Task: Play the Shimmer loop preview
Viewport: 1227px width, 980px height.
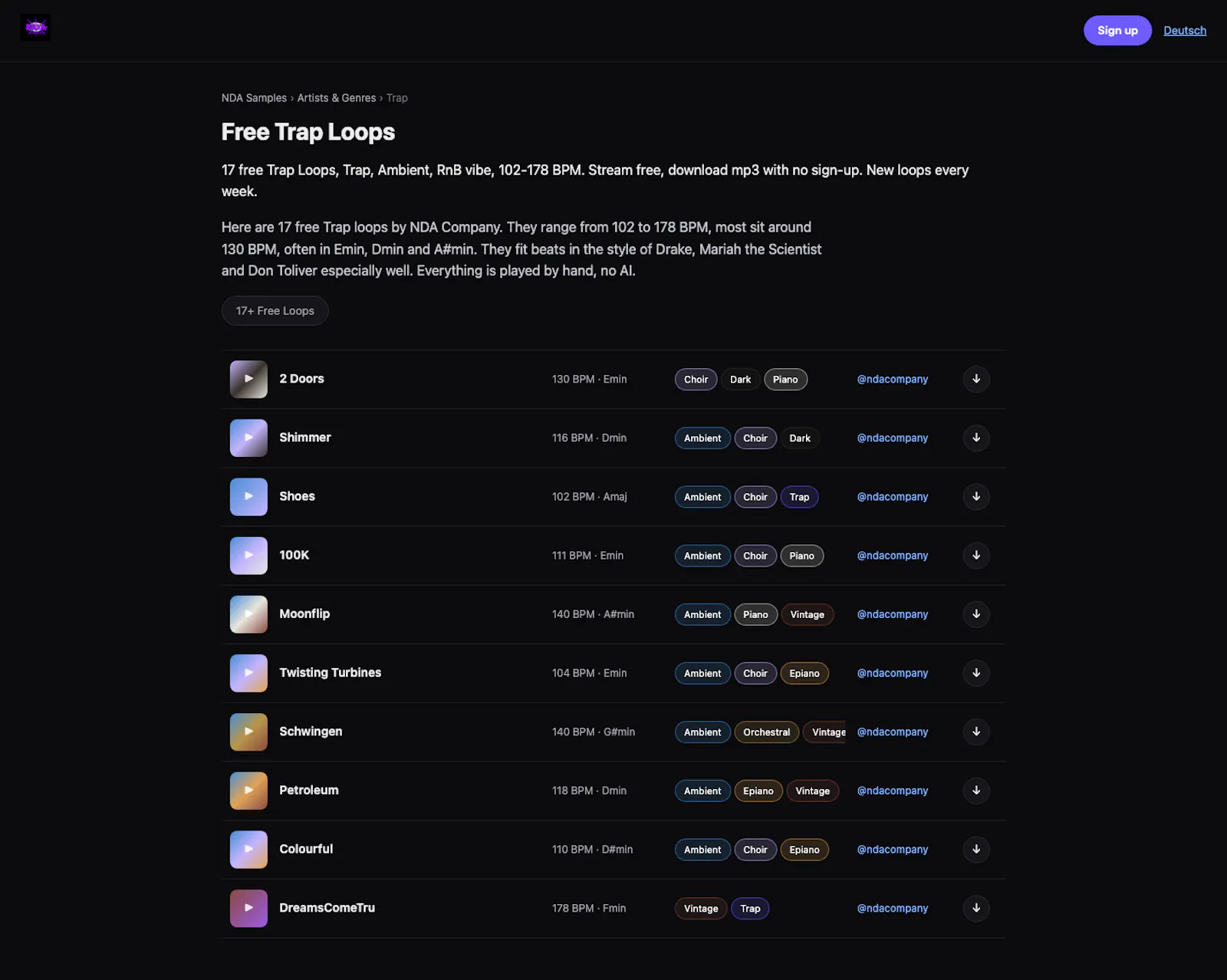Action: (248, 438)
